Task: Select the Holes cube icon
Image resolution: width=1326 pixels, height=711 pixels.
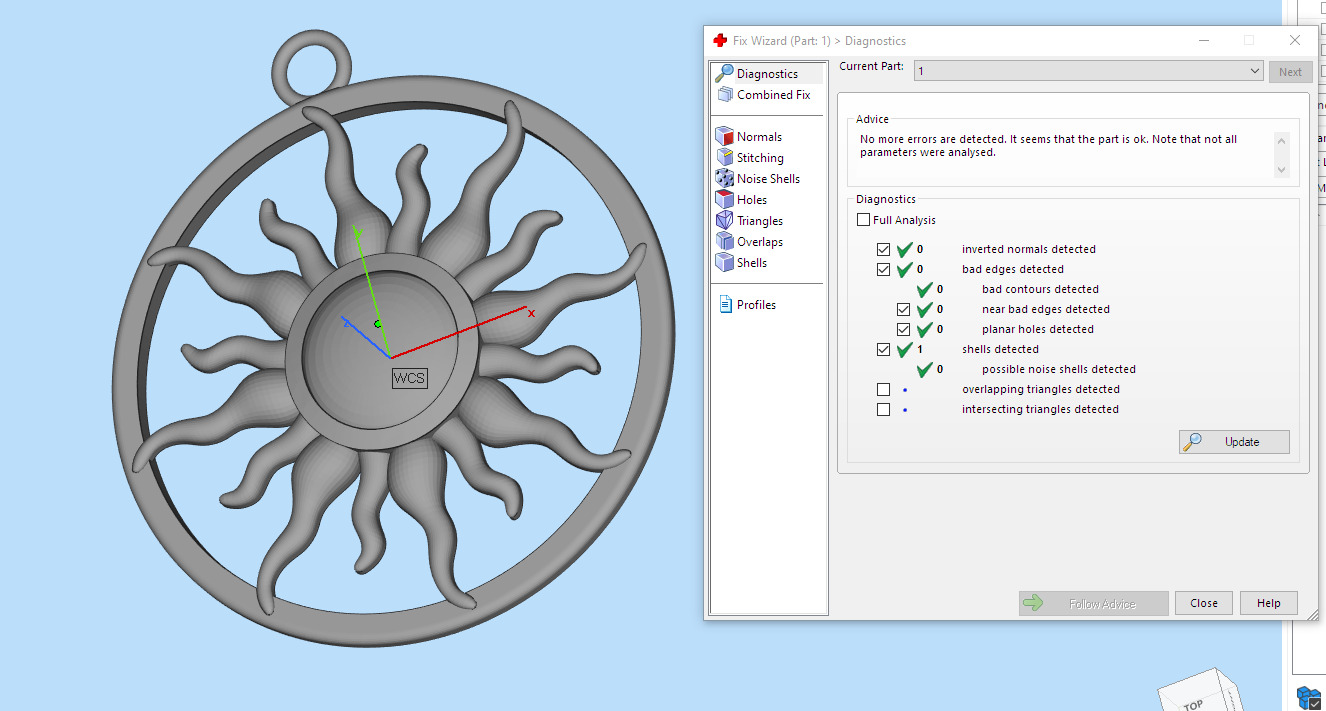Action: tap(724, 199)
